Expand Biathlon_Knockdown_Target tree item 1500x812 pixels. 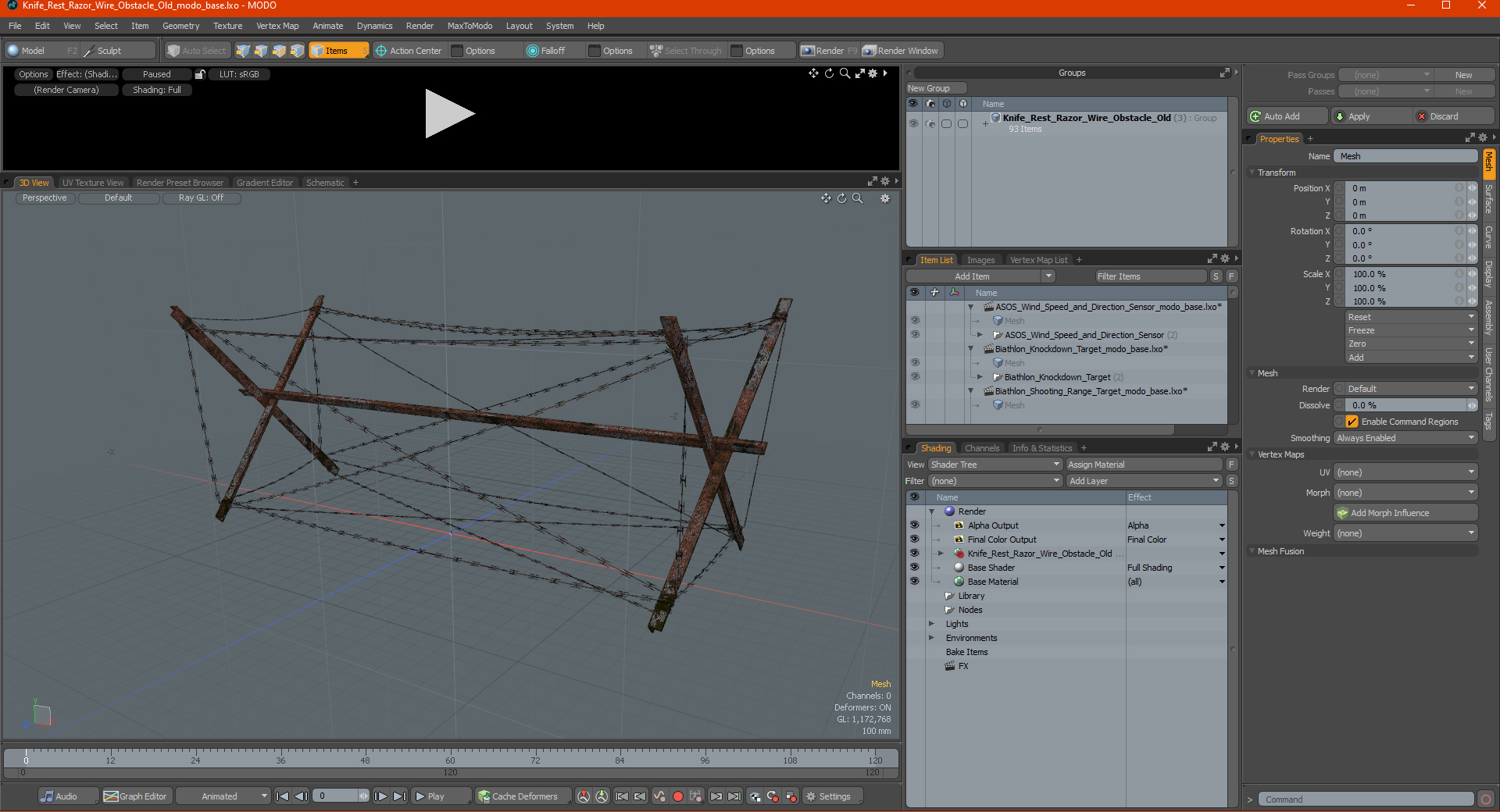click(980, 377)
